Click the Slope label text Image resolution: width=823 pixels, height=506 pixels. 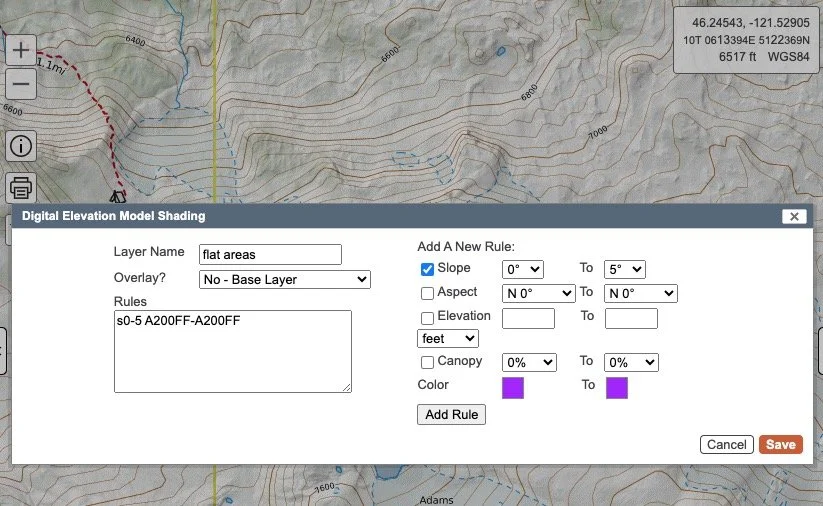pos(454,268)
